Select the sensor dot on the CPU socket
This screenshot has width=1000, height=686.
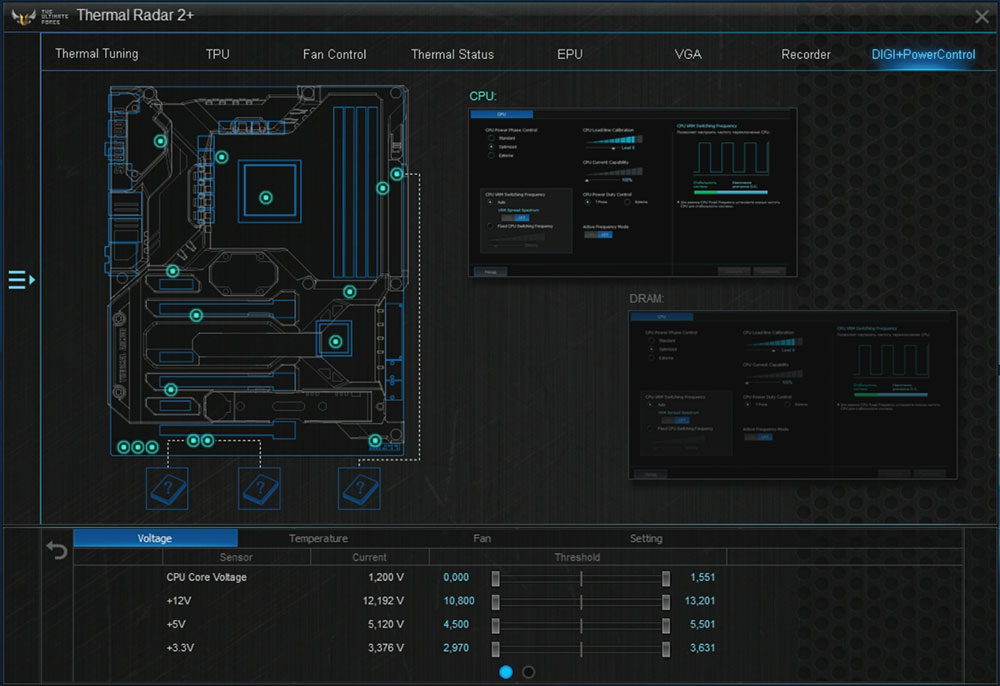pos(266,198)
